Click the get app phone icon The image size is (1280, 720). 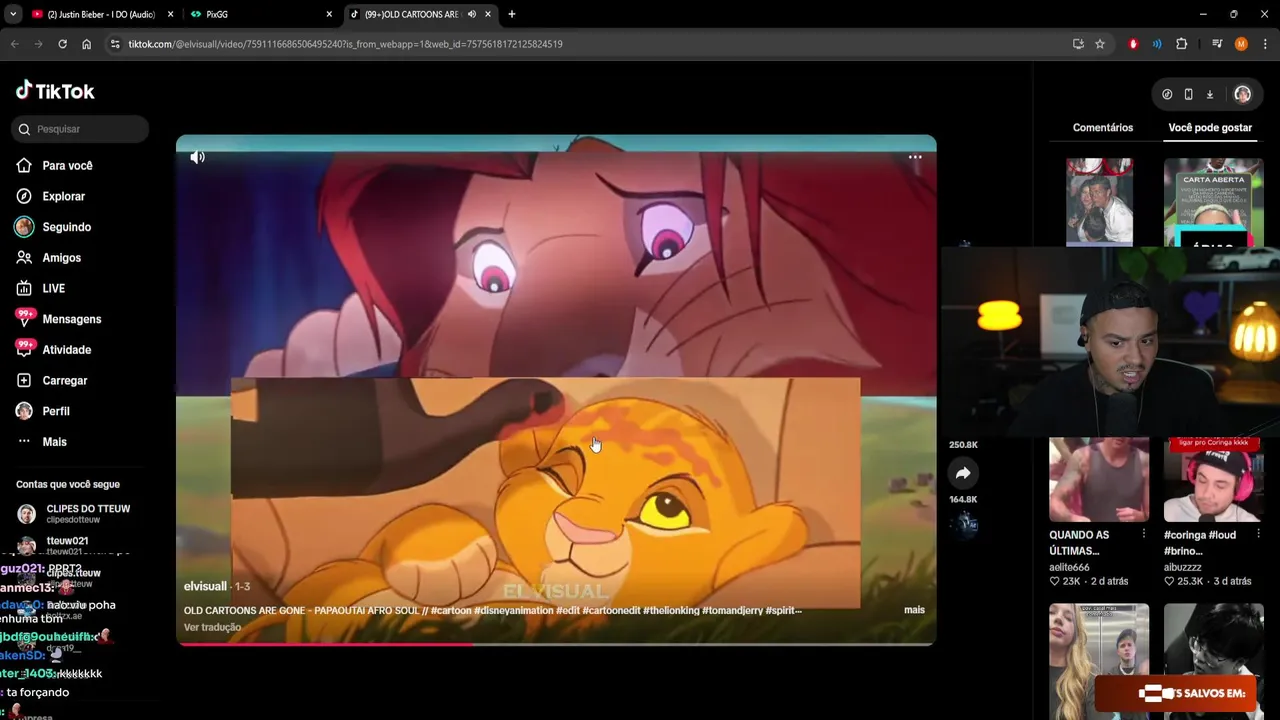[1188, 94]
